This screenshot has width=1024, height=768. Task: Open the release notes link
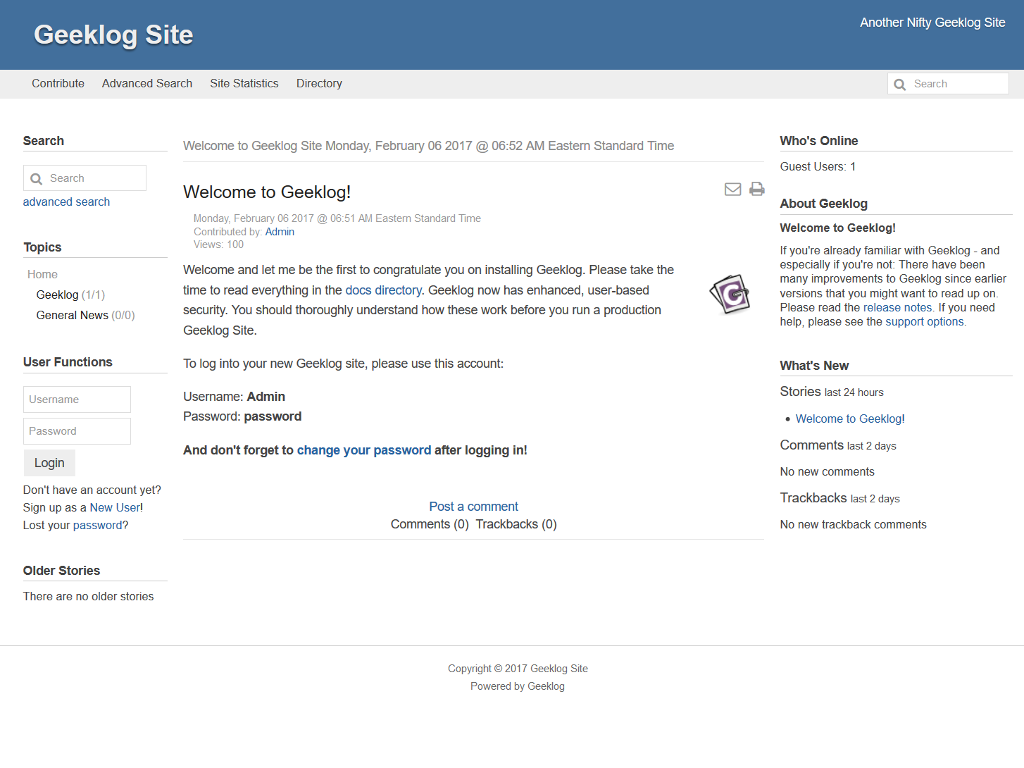click(x=897, y=308)
